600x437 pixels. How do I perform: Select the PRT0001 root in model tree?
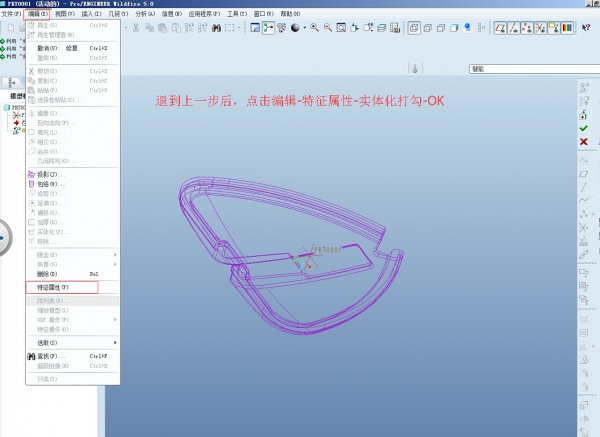(14, 108)
